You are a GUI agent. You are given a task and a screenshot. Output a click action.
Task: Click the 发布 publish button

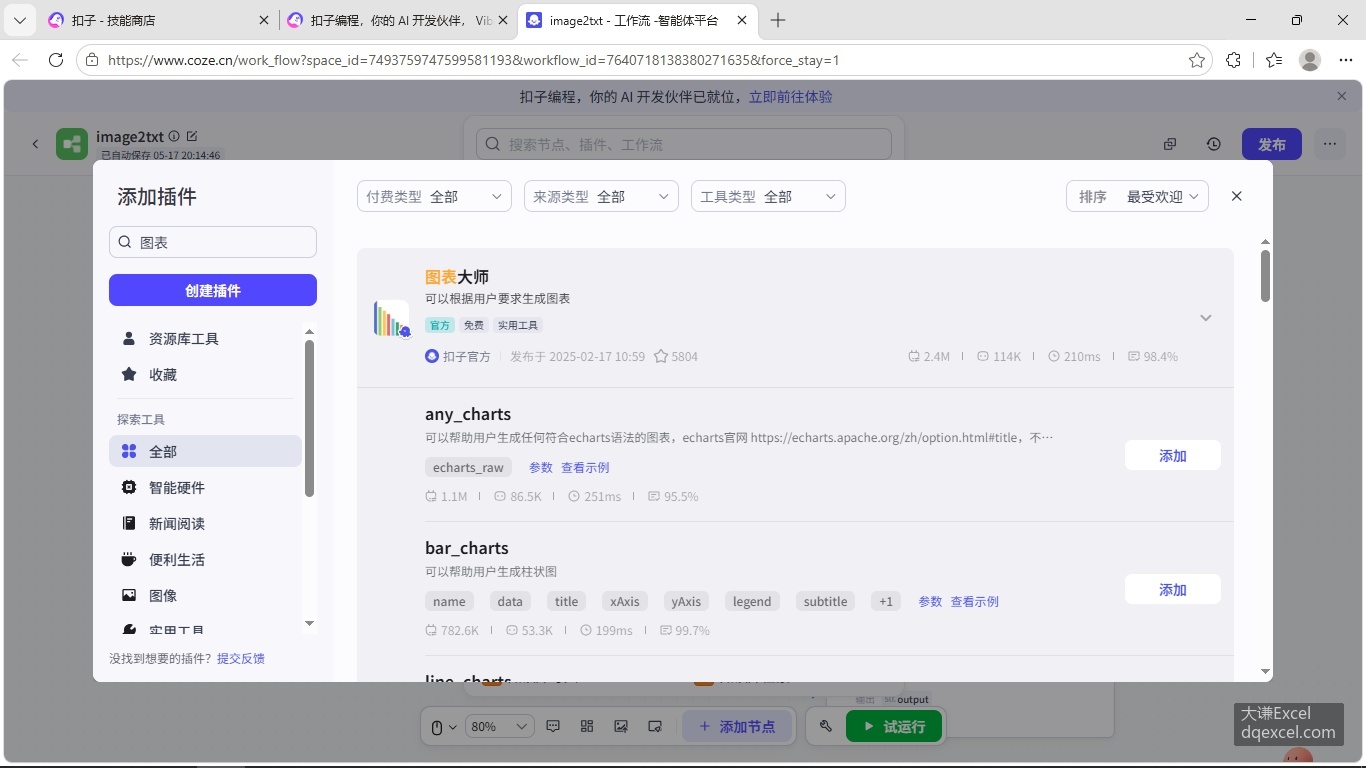click(x=1271, y=144)
